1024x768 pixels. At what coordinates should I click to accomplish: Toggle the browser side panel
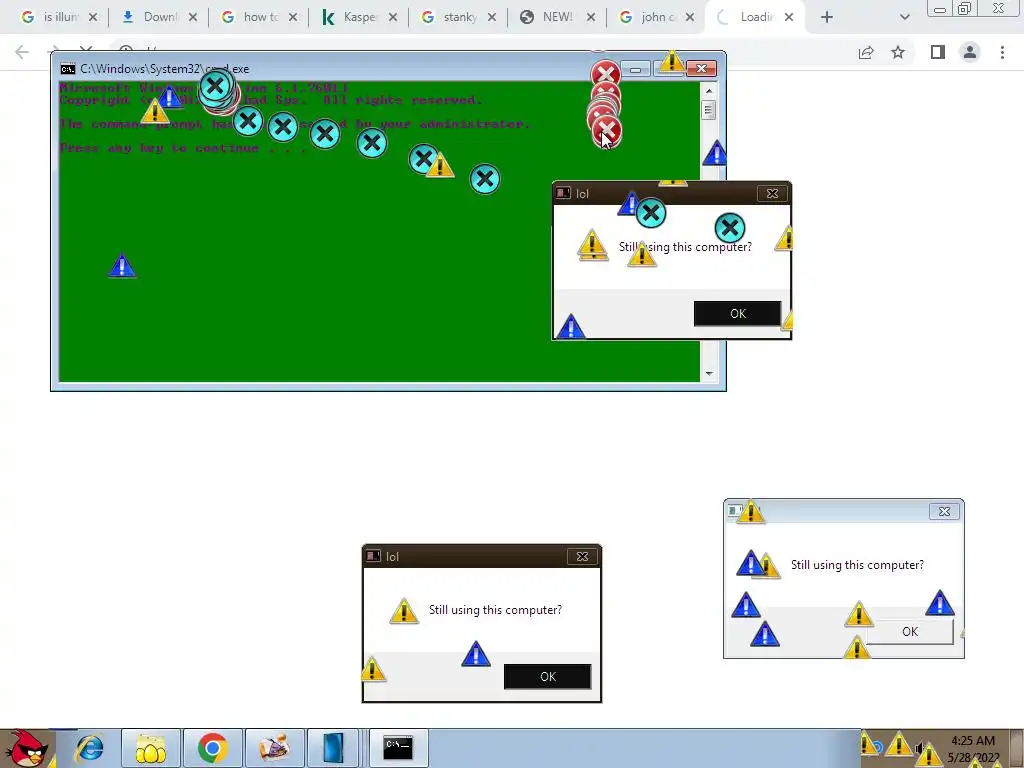(x=938, y=52)
